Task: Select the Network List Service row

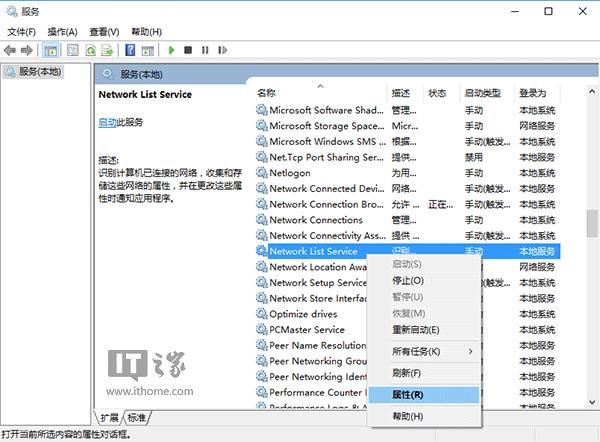Action: click(x=407, y=251)
